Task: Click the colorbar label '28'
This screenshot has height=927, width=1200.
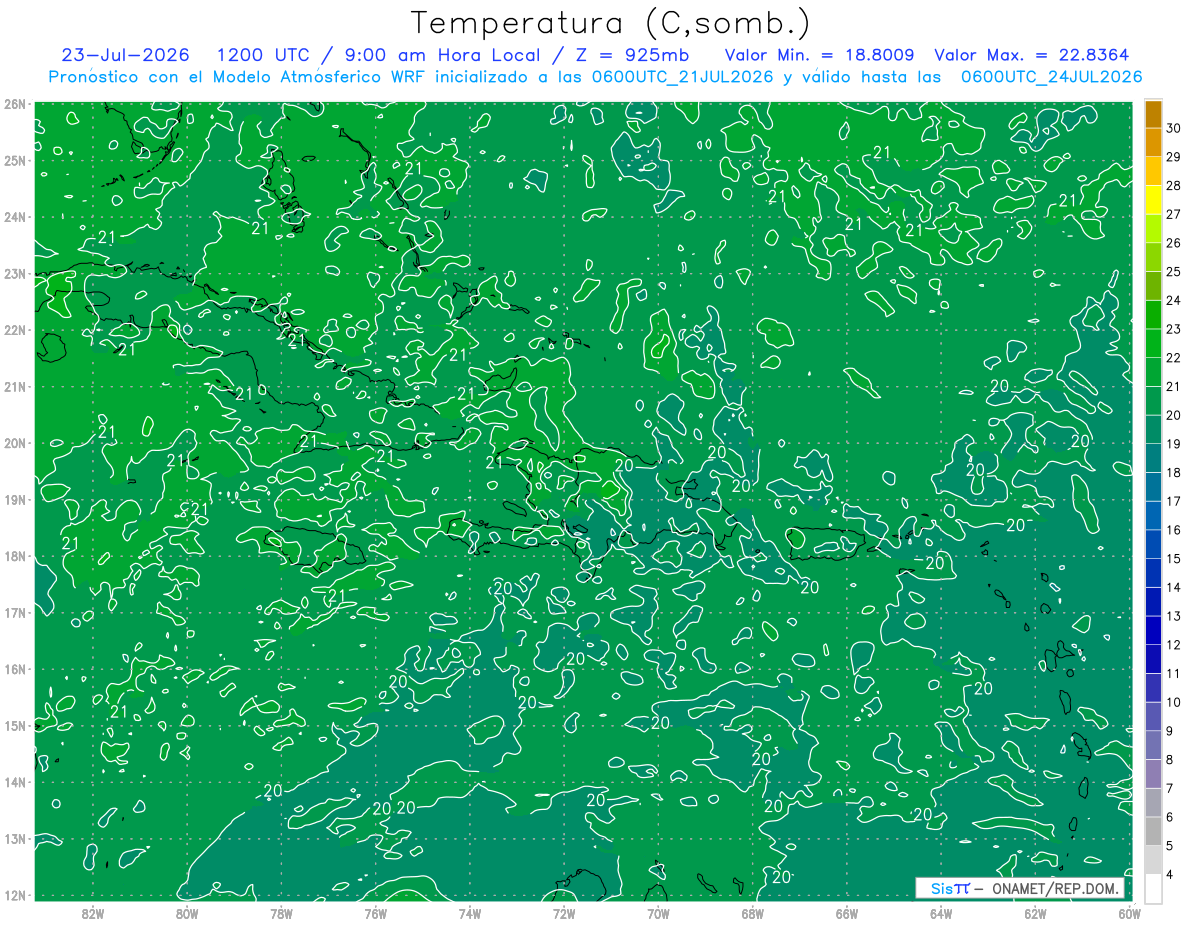Action: pyautogui.click(x=1174, y=185)
